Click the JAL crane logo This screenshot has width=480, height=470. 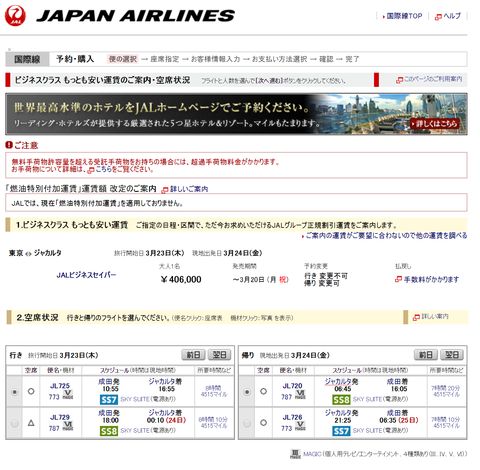pos(15,15)
